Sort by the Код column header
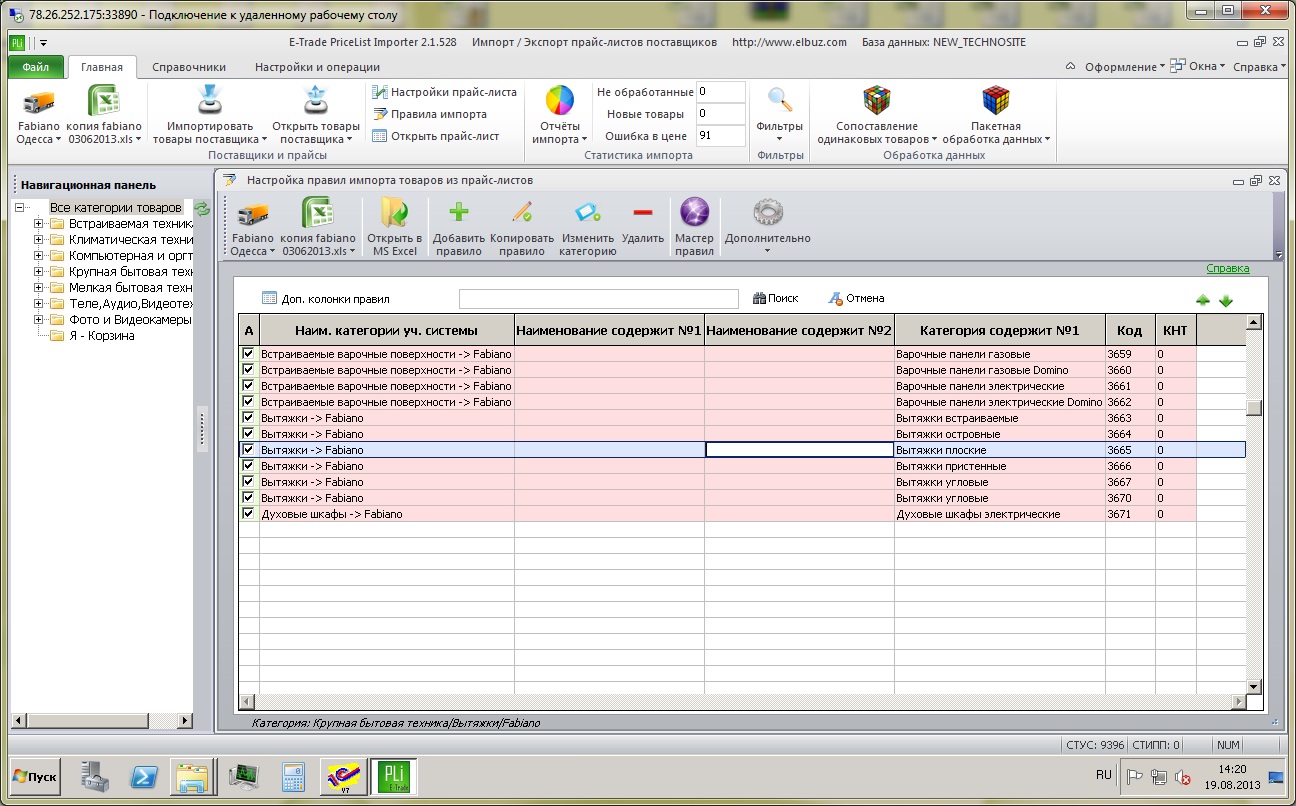The height and width of the screenshot is (806, 1296). point(1130,330)
